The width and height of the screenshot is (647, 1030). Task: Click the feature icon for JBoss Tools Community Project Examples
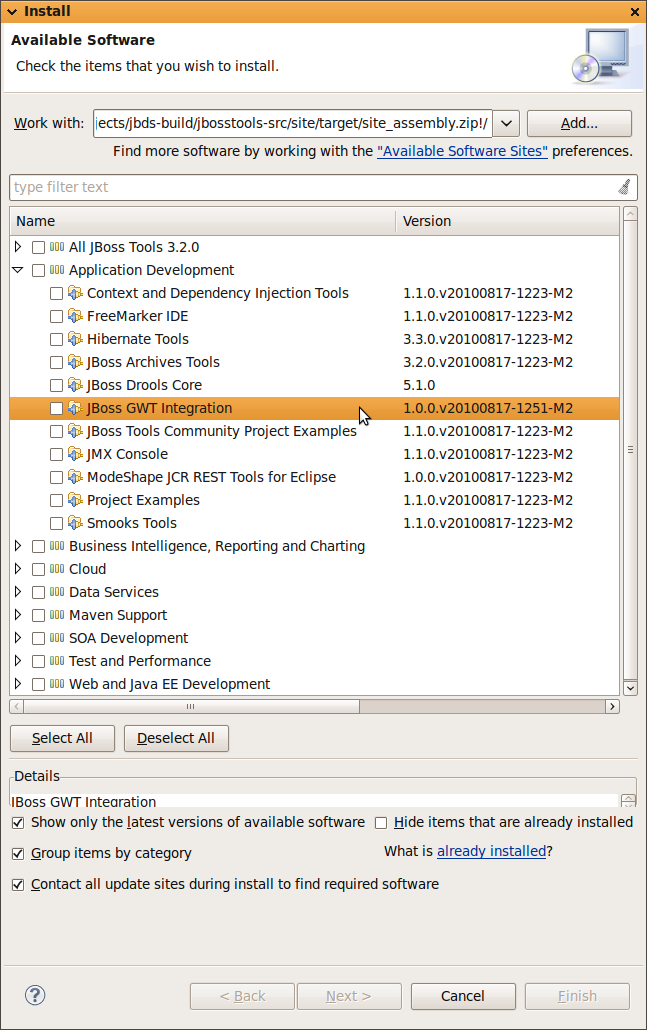76,431
